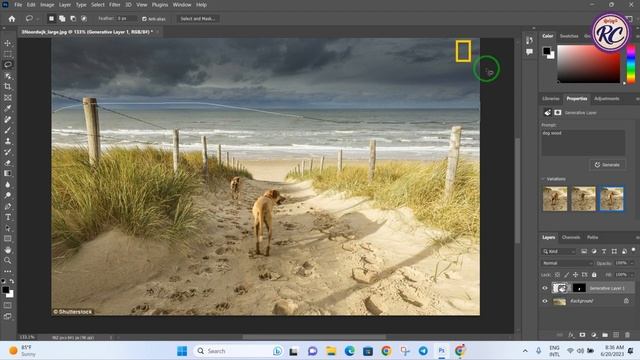Lock position icon in Layers panel
This screenshot has width=640, height=360.
tap(576, 275)
